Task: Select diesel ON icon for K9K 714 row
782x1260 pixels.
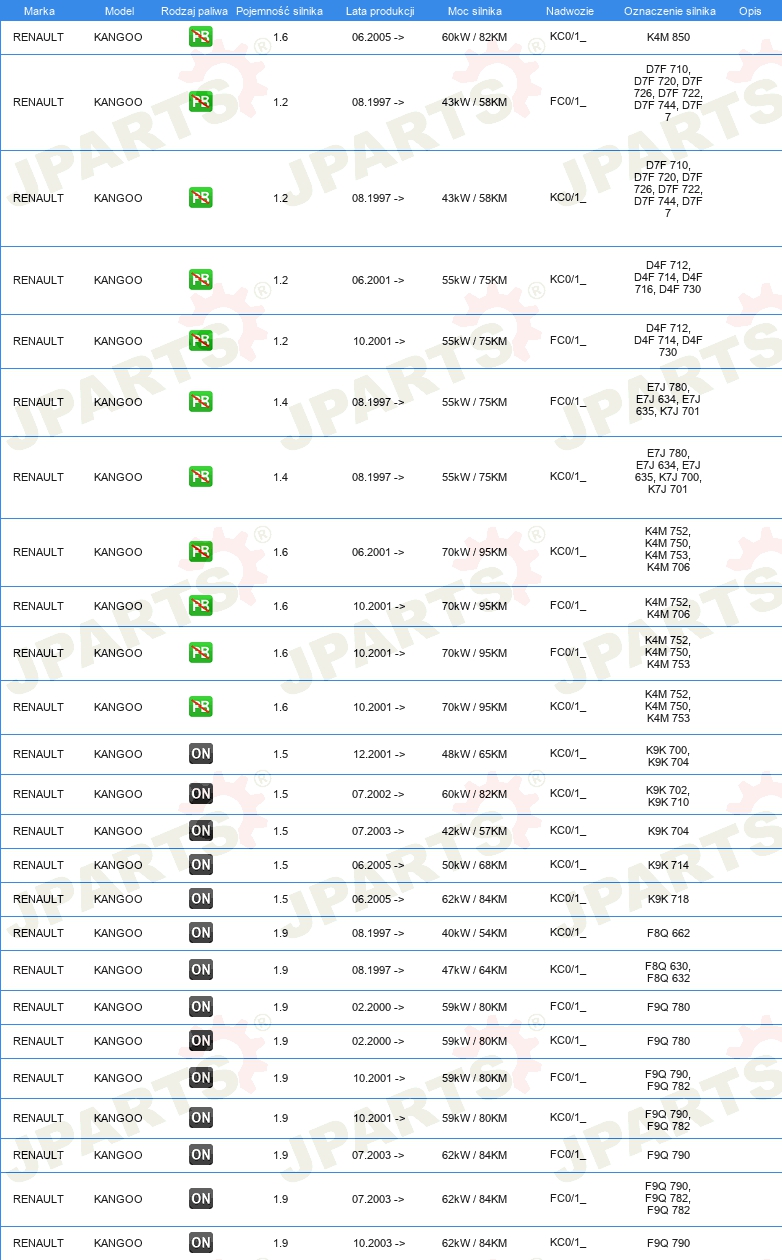Action: point(201,865)
